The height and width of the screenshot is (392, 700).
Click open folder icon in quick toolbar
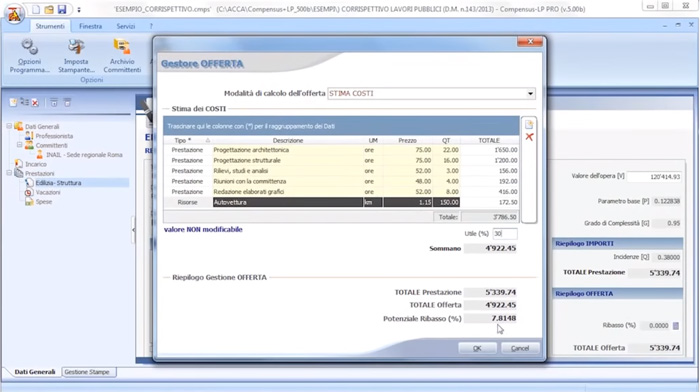49,9
